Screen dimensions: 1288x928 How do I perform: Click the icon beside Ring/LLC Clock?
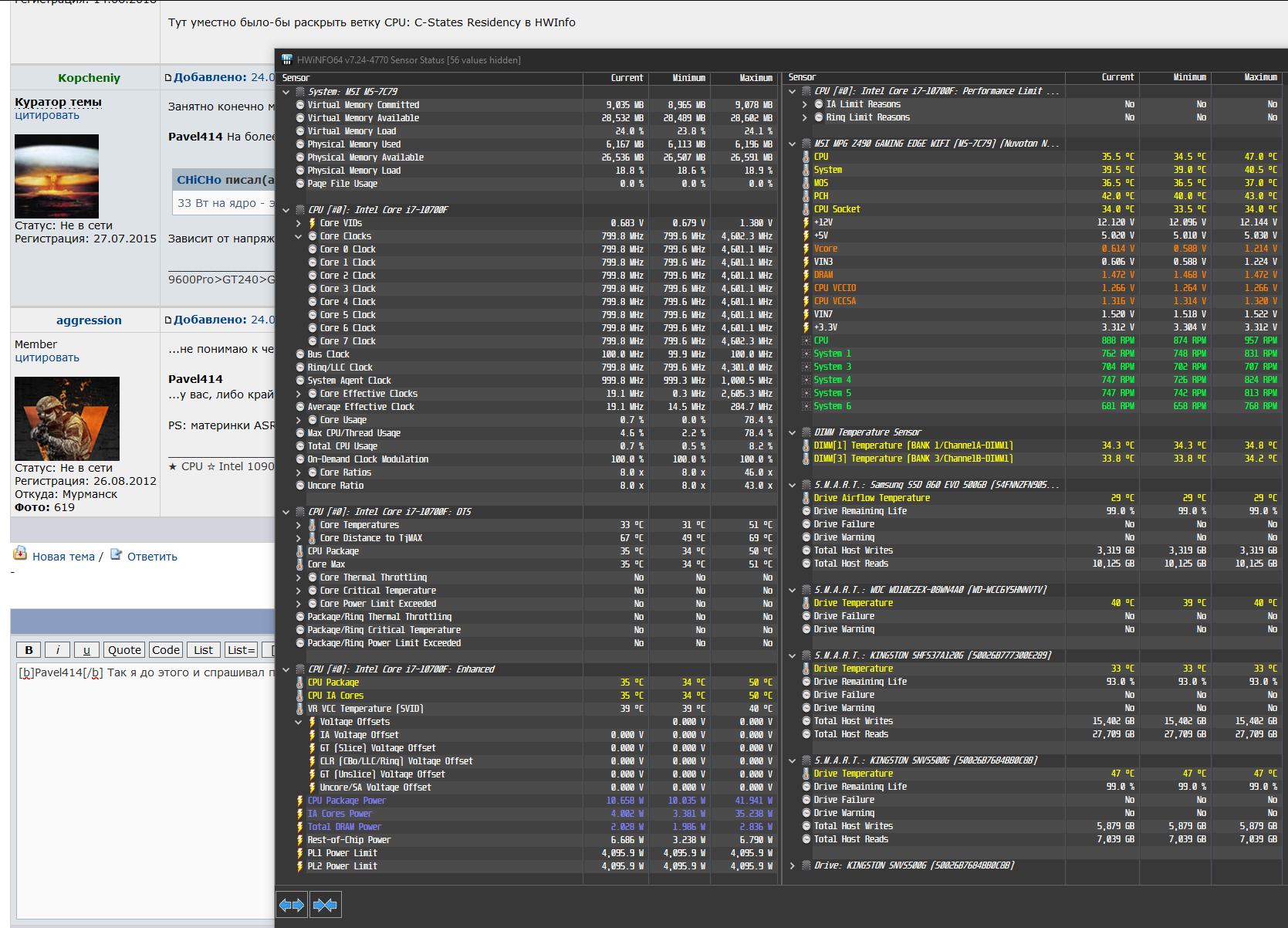coord(300,367)
